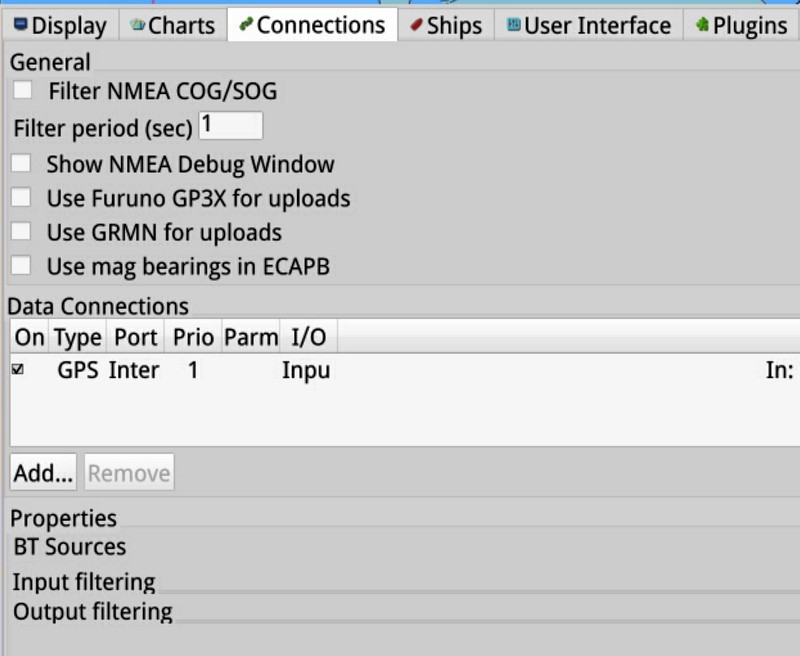
Task: Enable Filter NMEA COG/SOG checkbox
Action: (x=22, y=90)
